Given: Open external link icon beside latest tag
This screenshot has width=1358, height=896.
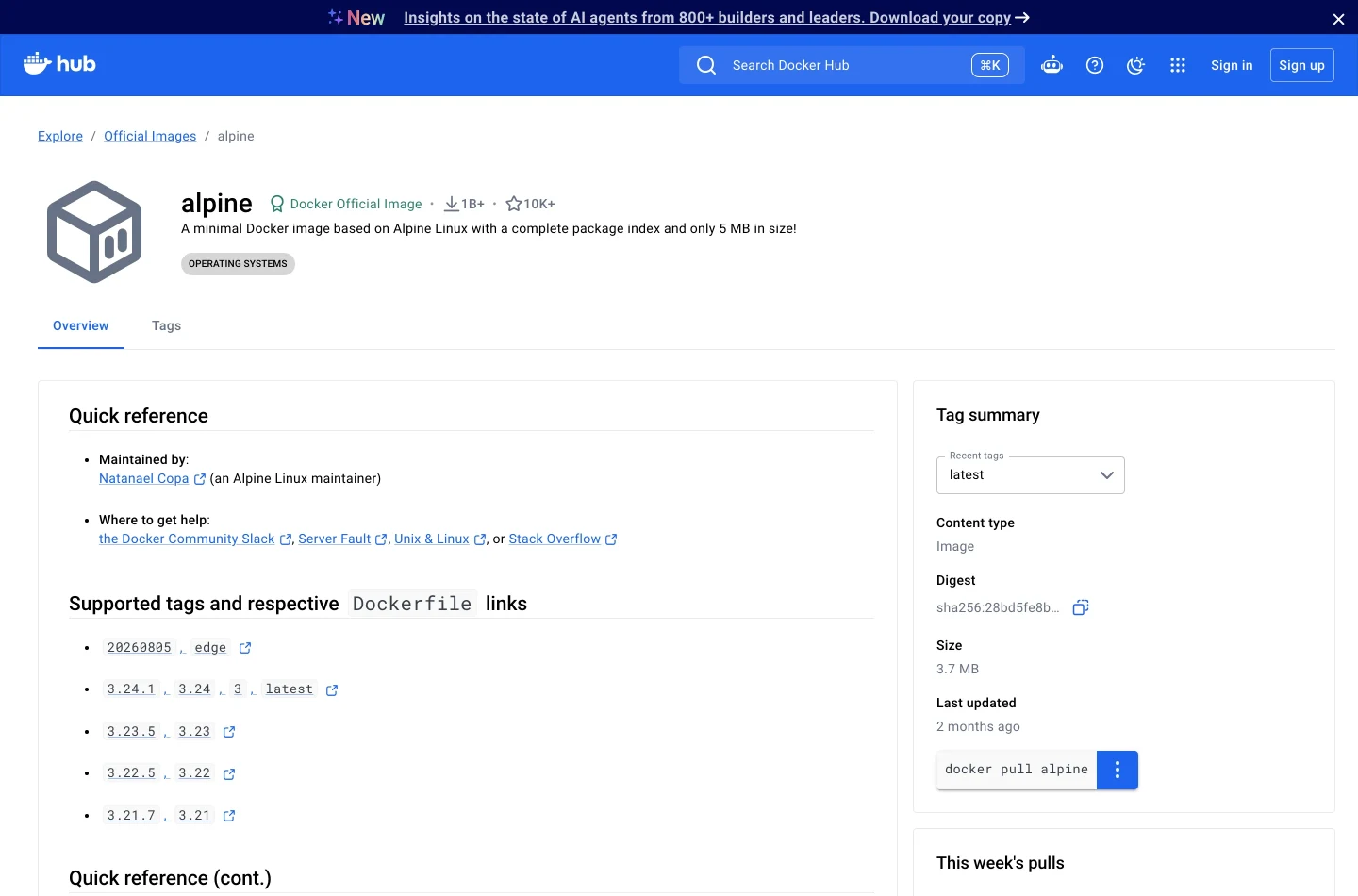Looking at the screenshot, I should pos(332,690).
